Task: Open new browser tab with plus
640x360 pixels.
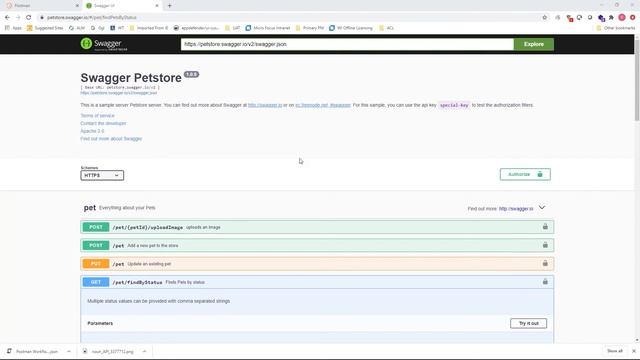Action: point(169,6)
